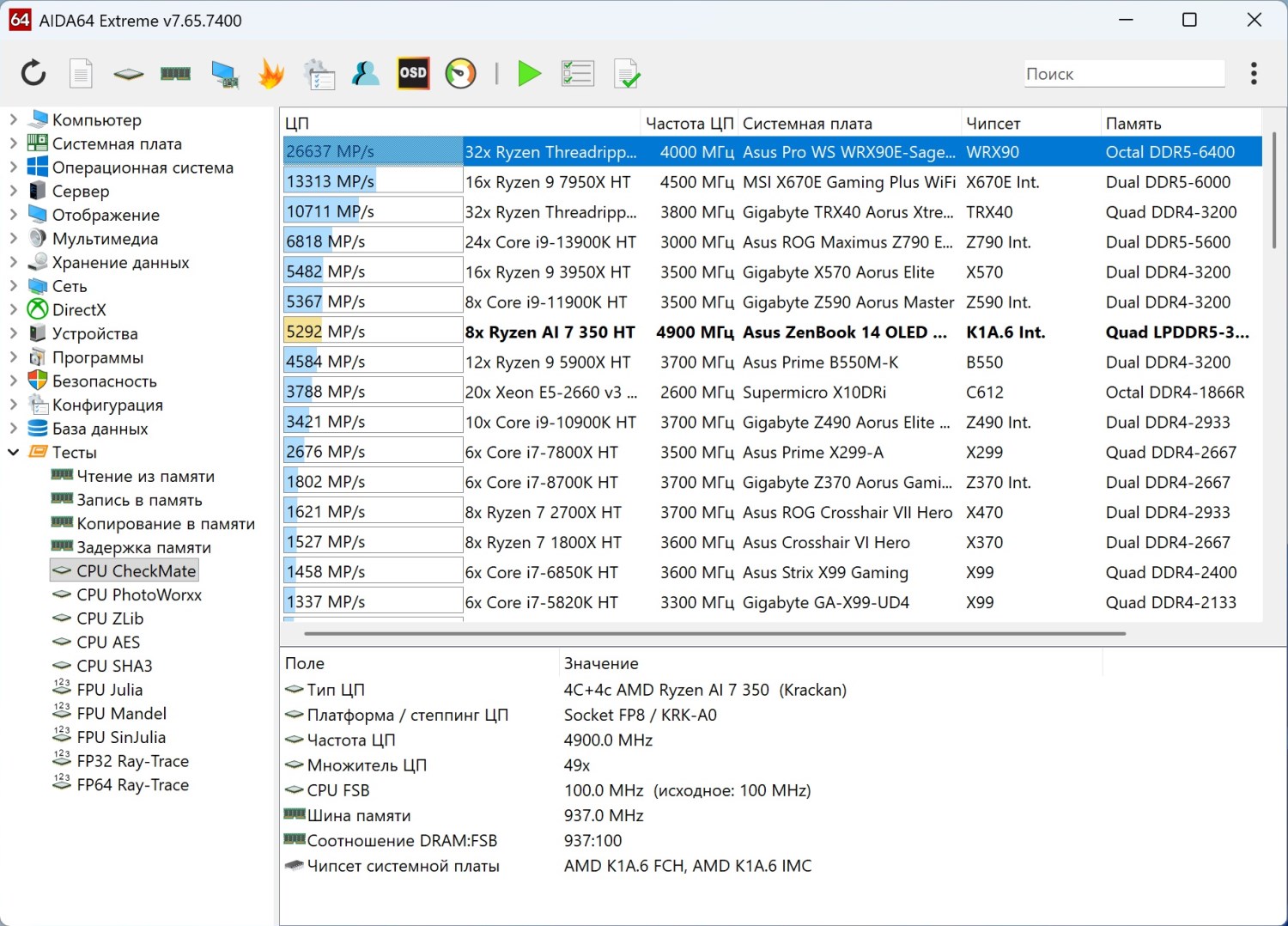Image resolution: width=1288 pixels, height=926 pixels.
Task: Sort by Частота ЦП column header
Action: pos(689,123)
